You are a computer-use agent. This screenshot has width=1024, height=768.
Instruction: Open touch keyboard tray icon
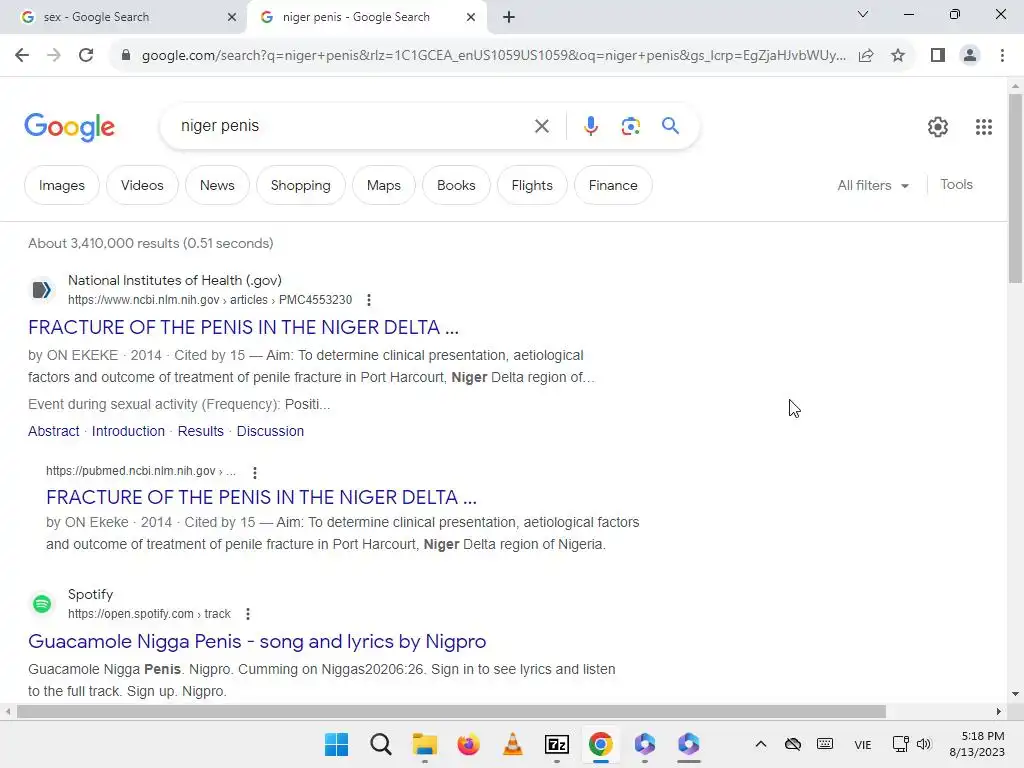click(x=825, y=744)
